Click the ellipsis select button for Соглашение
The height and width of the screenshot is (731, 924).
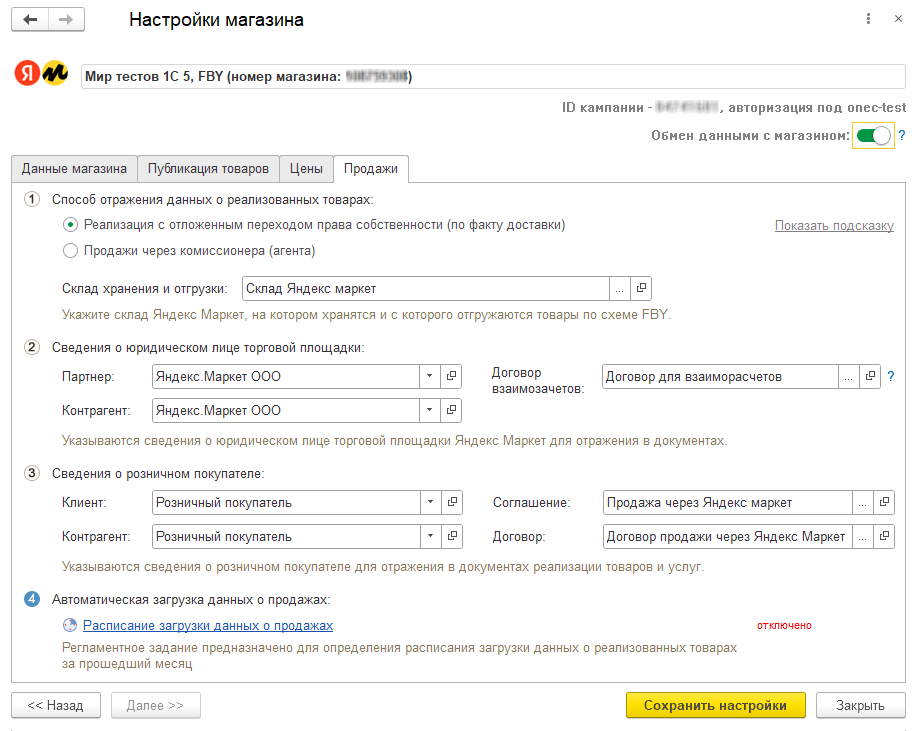(x=862, y=502)
